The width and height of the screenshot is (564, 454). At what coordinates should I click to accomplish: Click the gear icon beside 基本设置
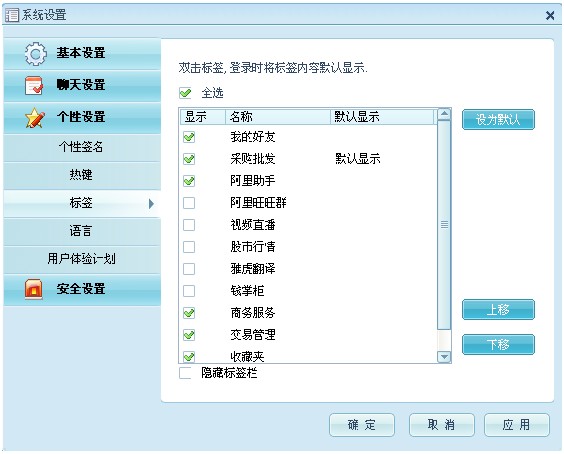[x=36, y=54]
